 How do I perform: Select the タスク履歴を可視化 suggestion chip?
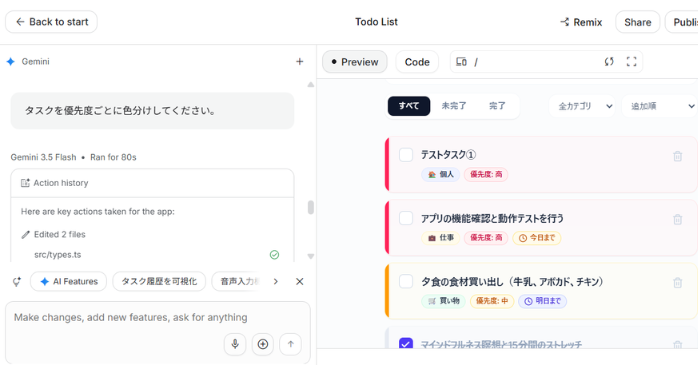[x=159, y=281]
